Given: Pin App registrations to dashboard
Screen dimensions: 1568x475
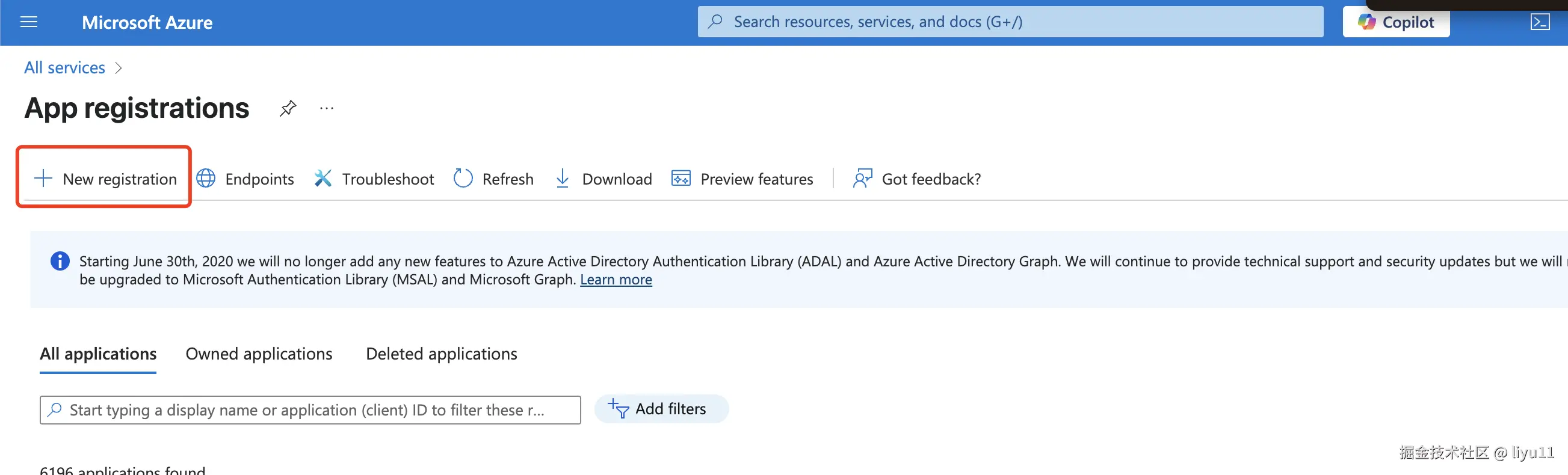Looking at the screenshot, I should pyautogui.click(x=288, y=108).
